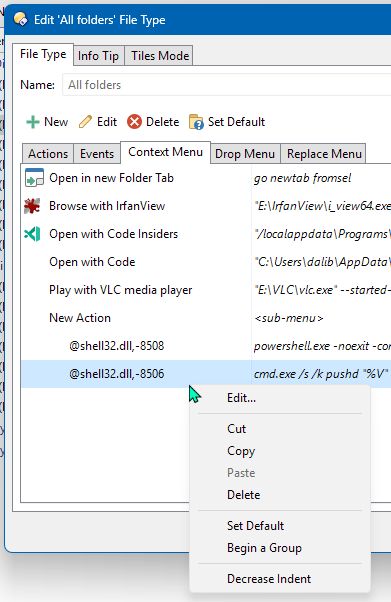
Task: Switch to the Actions tab
Action: (x=48, y=154)
